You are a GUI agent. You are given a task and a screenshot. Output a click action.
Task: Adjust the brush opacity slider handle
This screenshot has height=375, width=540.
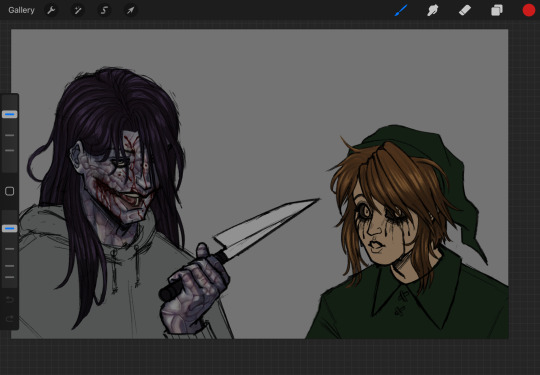pos(10,228)
